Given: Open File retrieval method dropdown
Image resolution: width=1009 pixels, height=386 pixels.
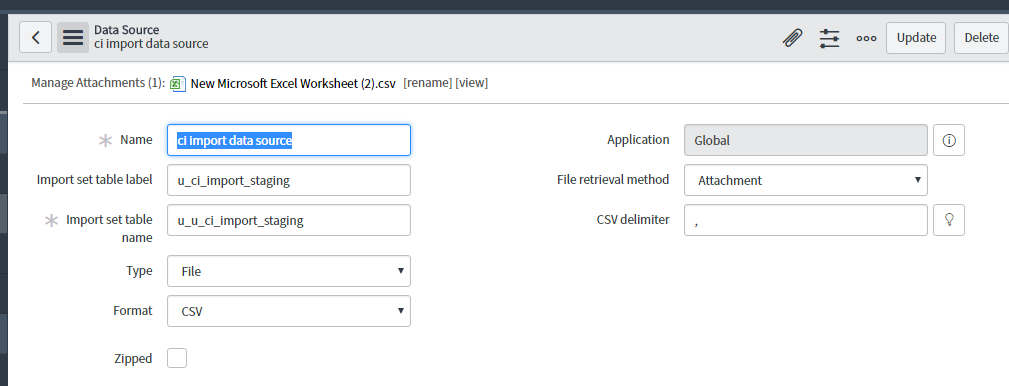Looking at the screenshot, I should [806, 180].
